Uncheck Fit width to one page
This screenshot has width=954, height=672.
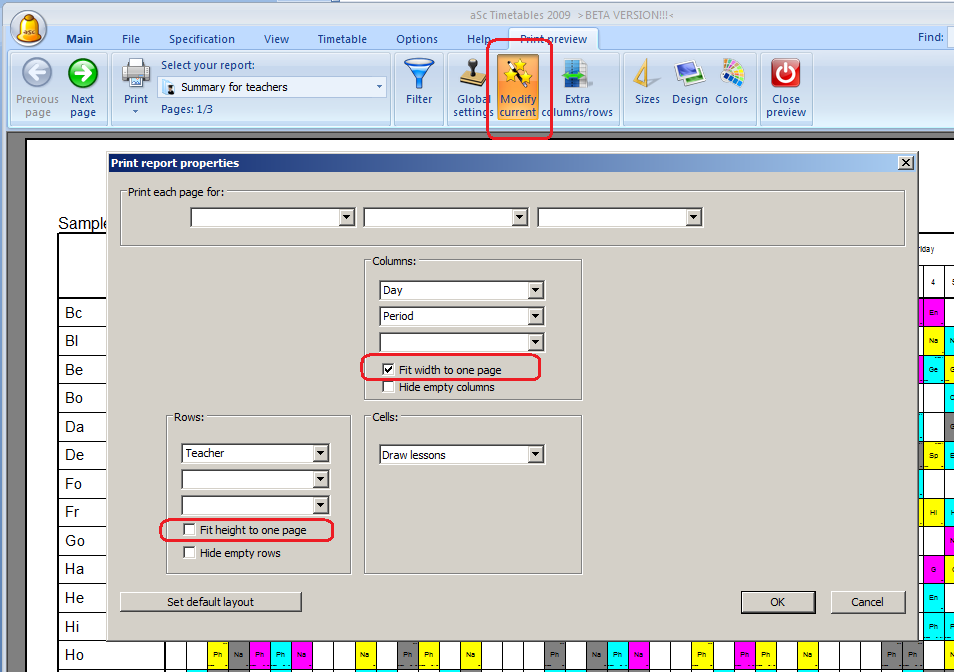(x=388, y=370)
